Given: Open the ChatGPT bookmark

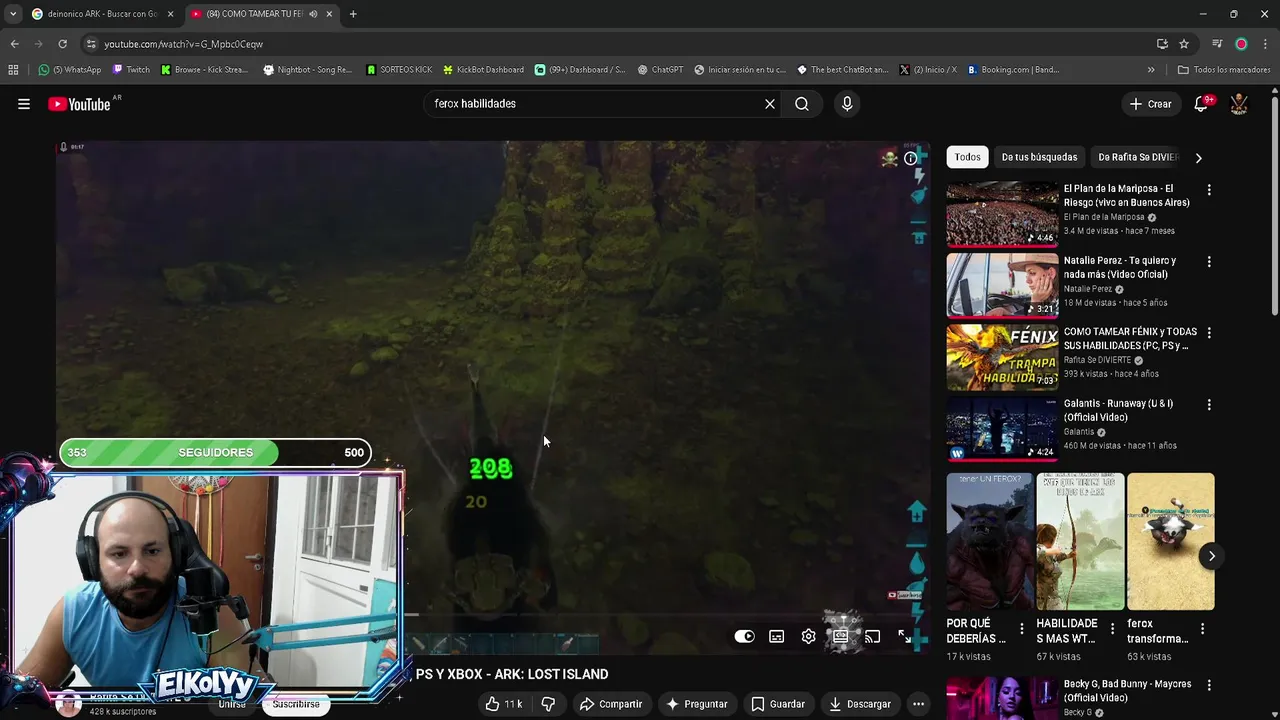Looking at the screenshot, I should point(660,70).
